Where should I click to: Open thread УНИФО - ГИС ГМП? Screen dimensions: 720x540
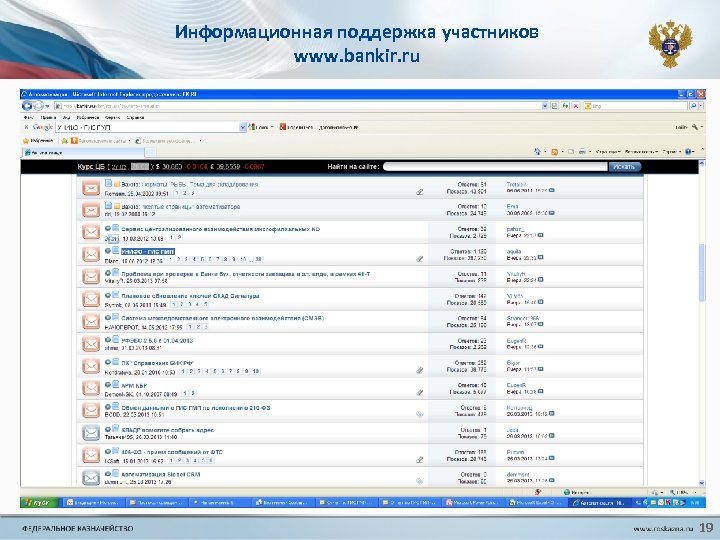point(148,252)
